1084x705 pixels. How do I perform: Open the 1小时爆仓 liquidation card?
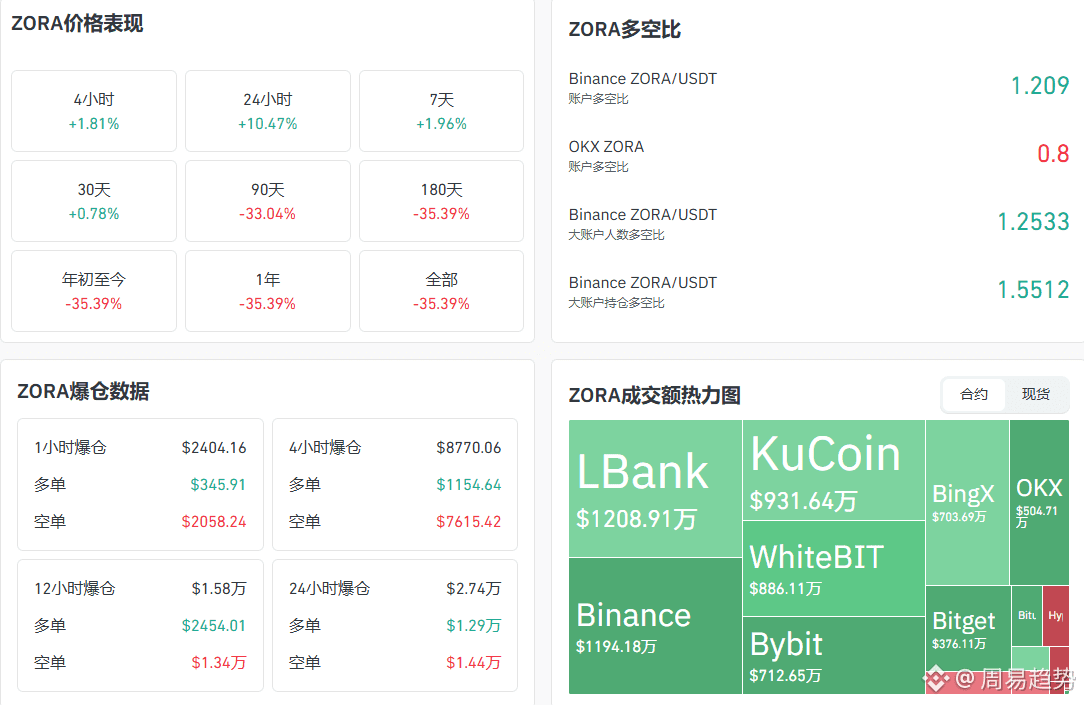[140, 485]
